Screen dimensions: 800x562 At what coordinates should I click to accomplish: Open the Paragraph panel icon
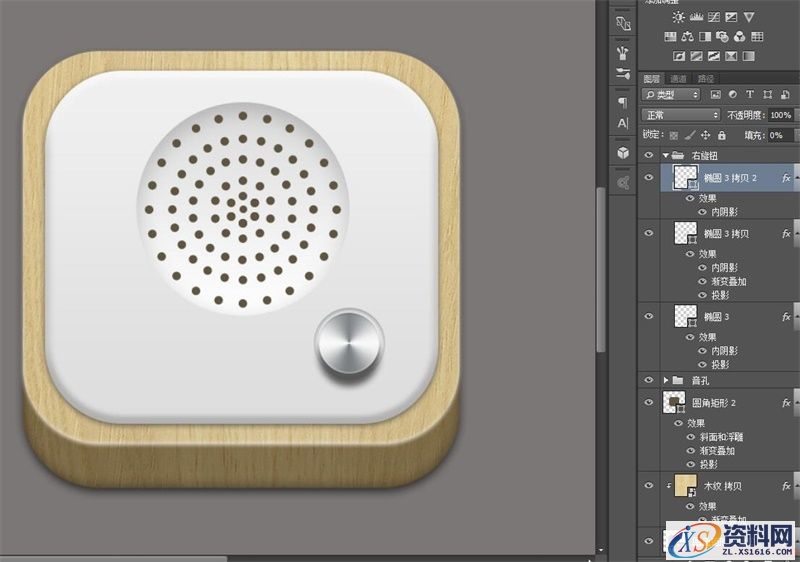pyautogui.click(x=623, y=103)
